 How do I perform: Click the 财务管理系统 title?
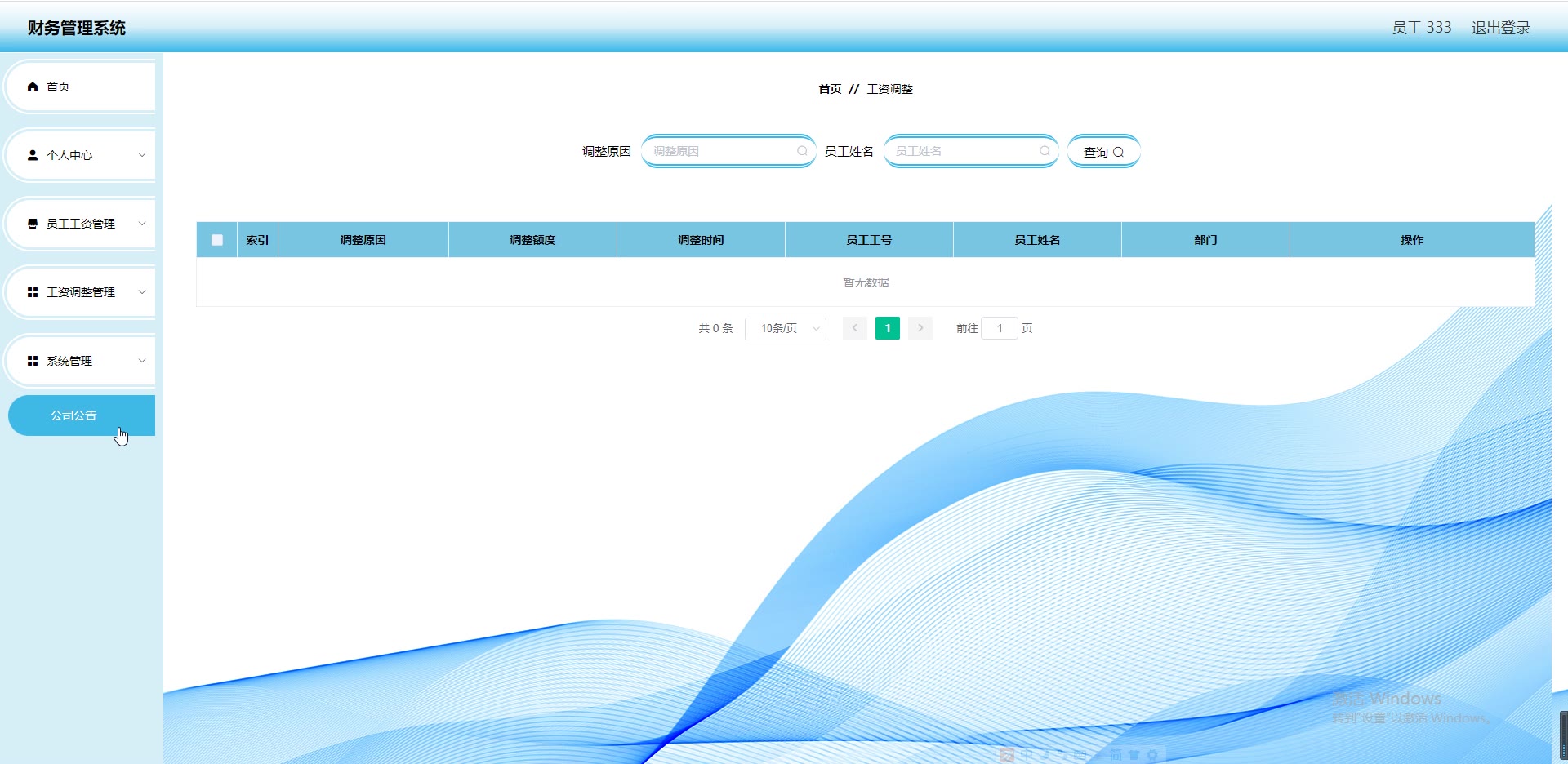coord(77,28)
